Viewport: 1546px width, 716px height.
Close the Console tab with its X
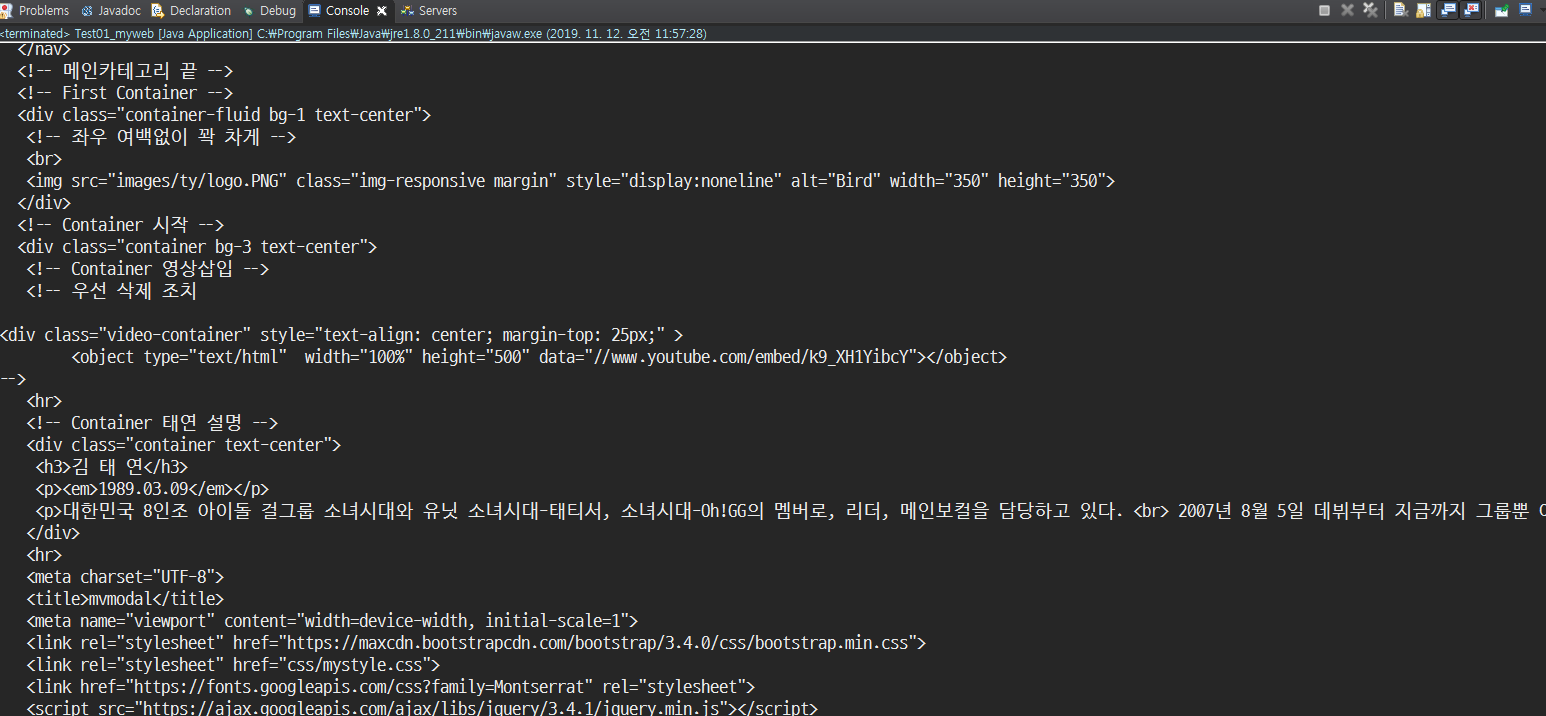click(x=382, y=11)
